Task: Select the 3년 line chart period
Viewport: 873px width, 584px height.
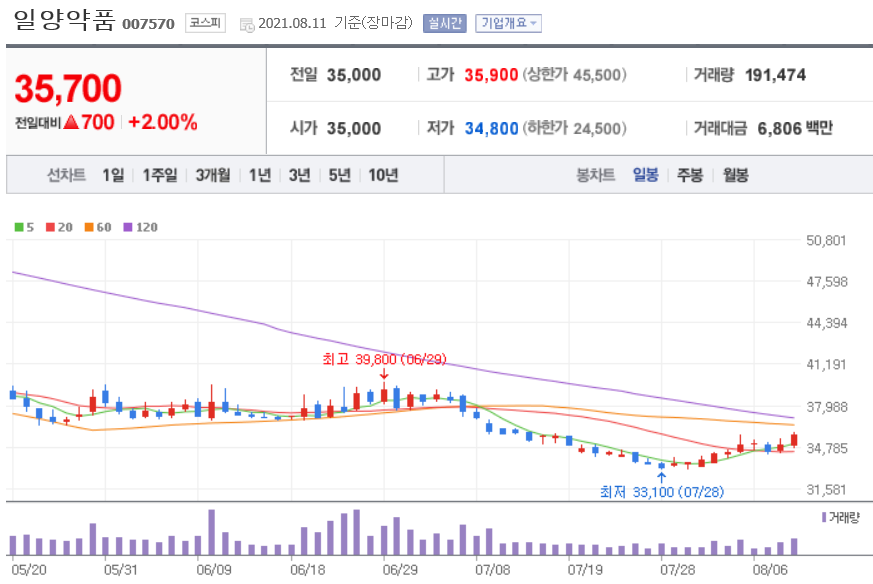Action: (300, 175)
